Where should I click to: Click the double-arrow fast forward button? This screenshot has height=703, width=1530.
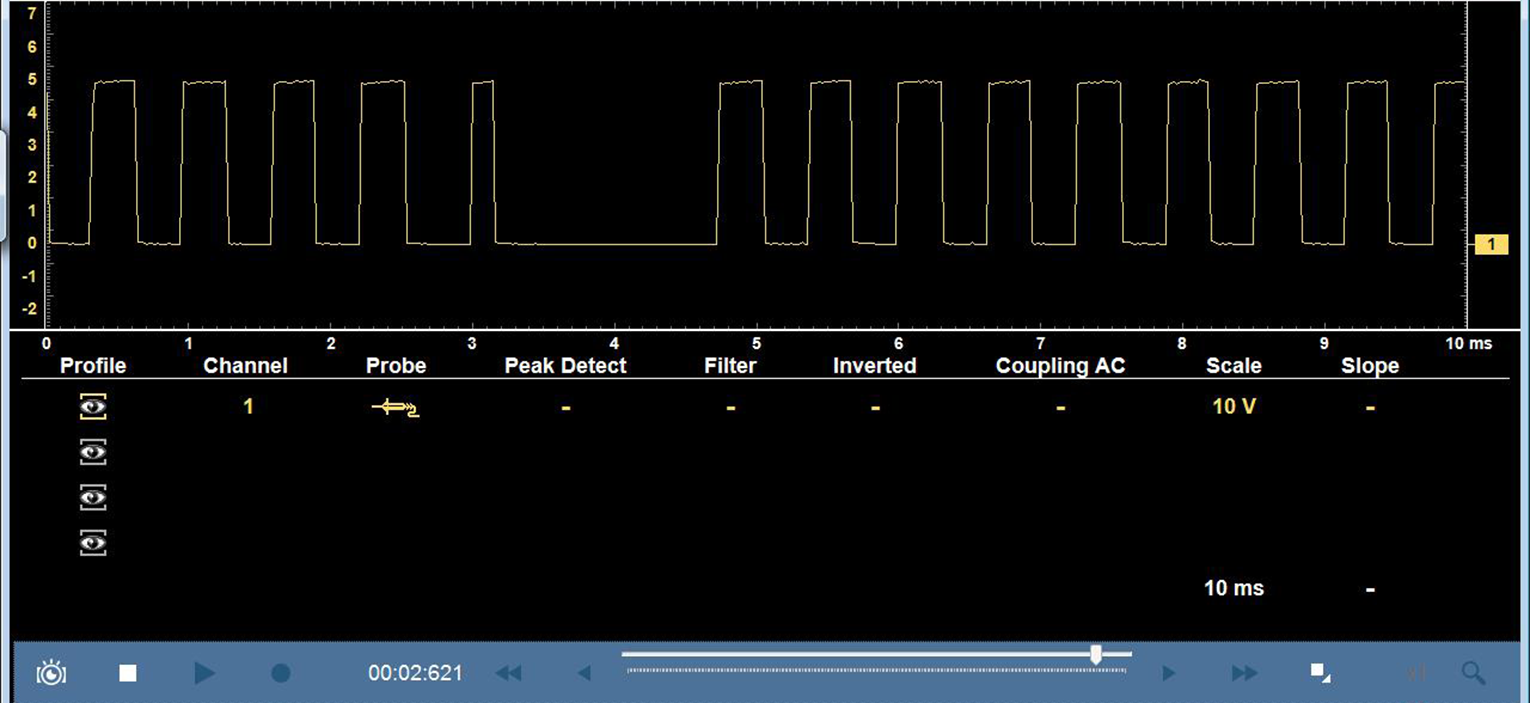click(1244, 673)
